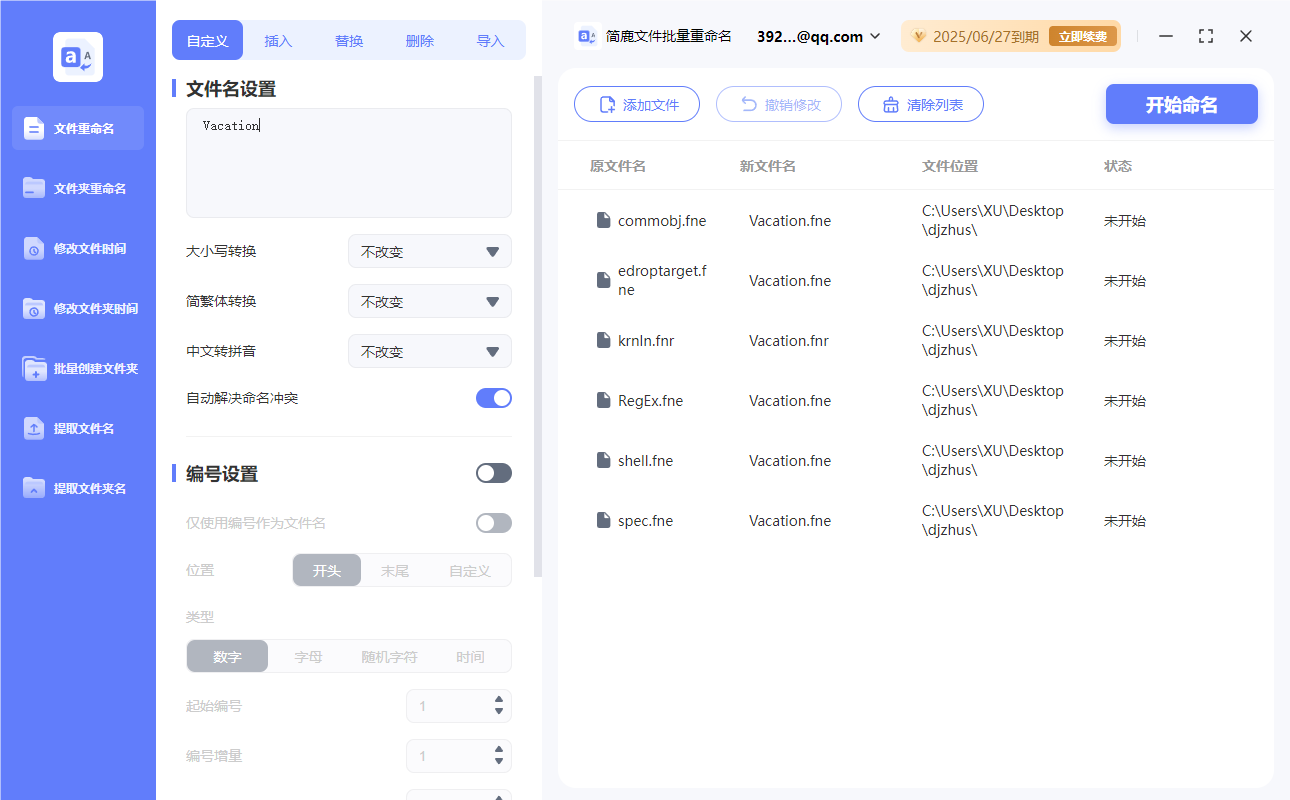The image size is (1290, 800).
Task: Open the 提取文件夹名 tool
Action: 77,488
